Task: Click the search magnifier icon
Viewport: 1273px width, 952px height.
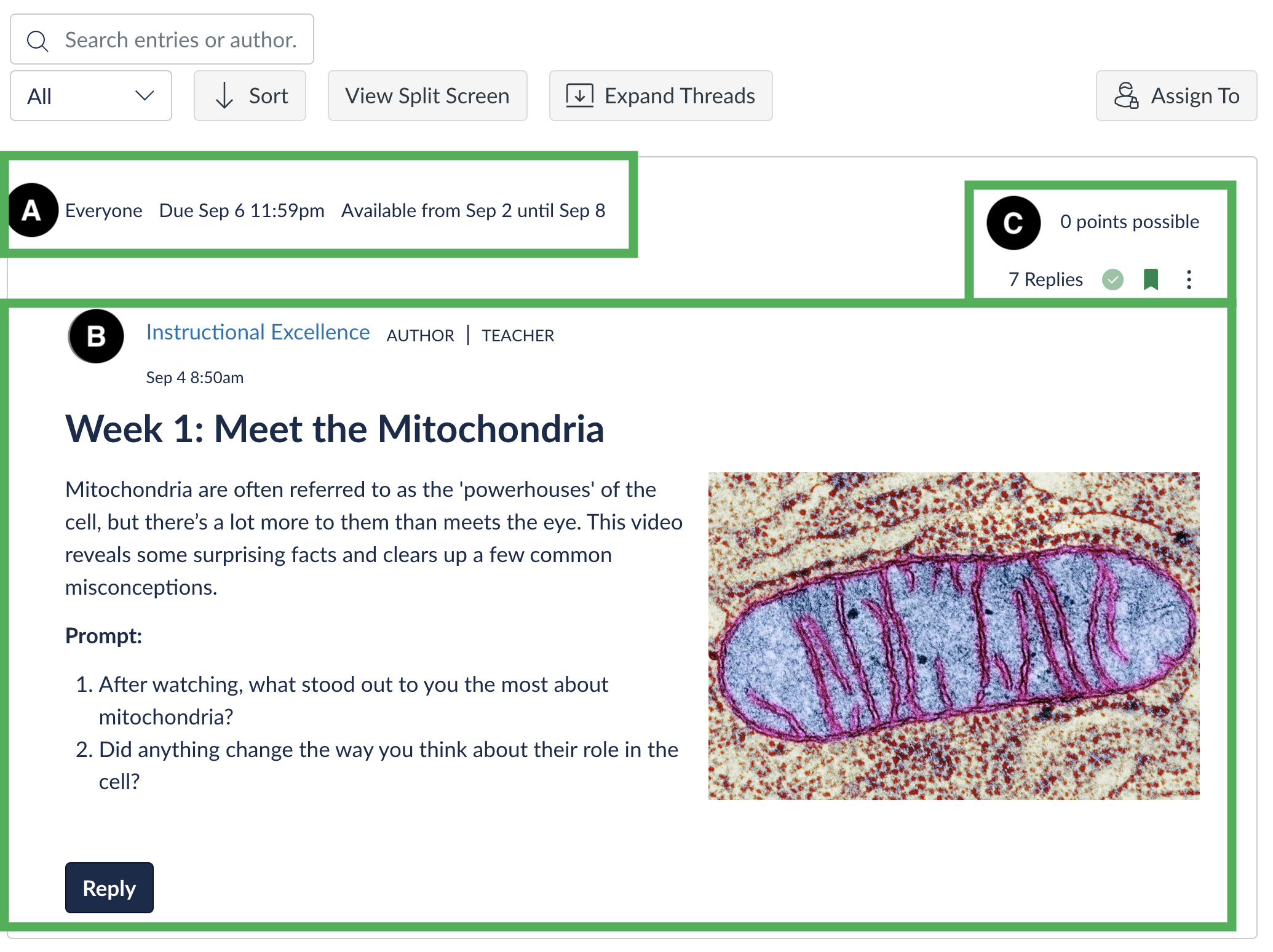Action: (x=38, y=41)
